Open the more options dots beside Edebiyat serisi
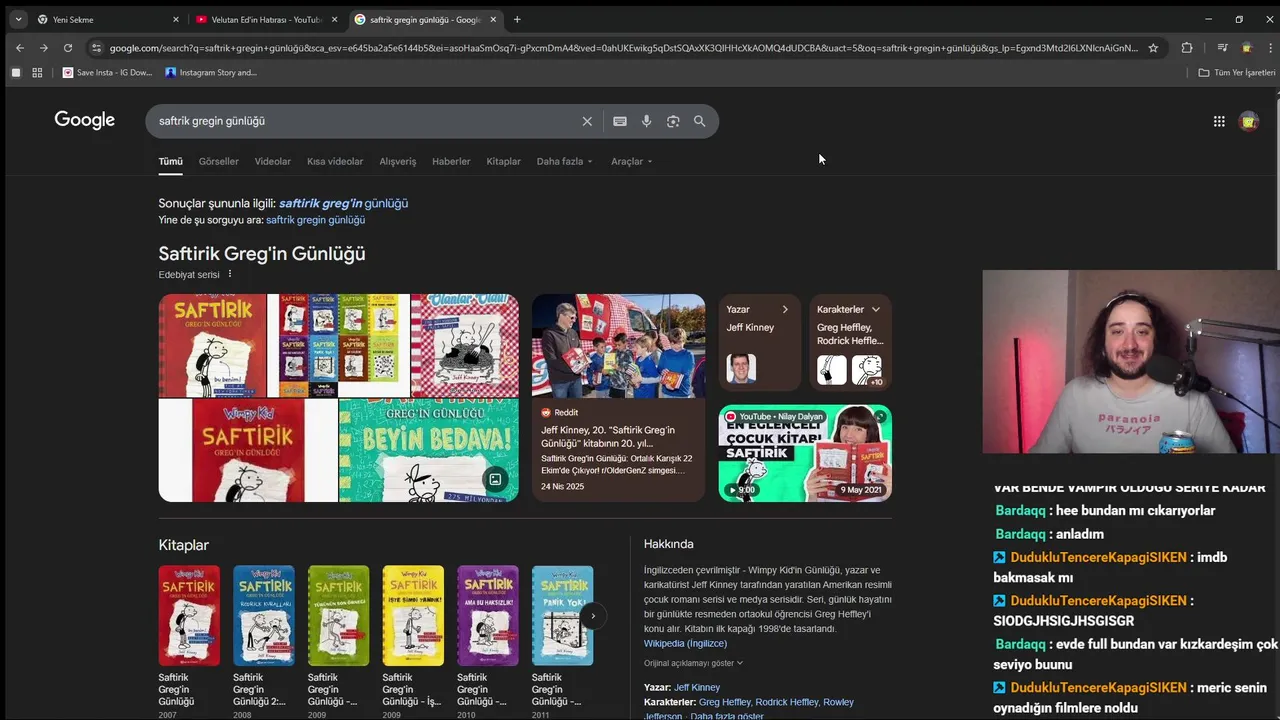Screen dimensions: 1280x720 pyautogui.click(x=229, y=274)
